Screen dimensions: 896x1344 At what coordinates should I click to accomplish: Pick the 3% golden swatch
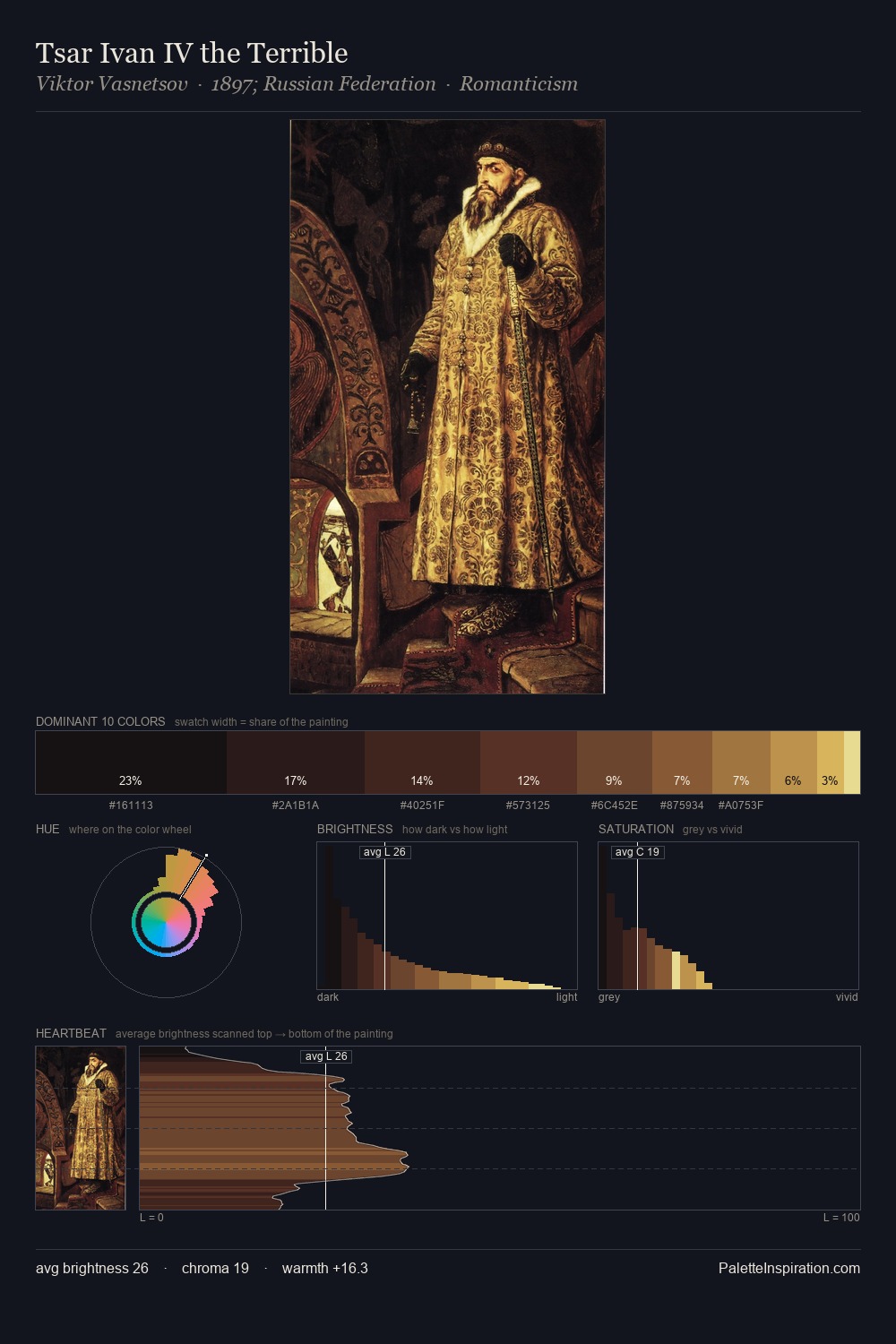point(831,762)
